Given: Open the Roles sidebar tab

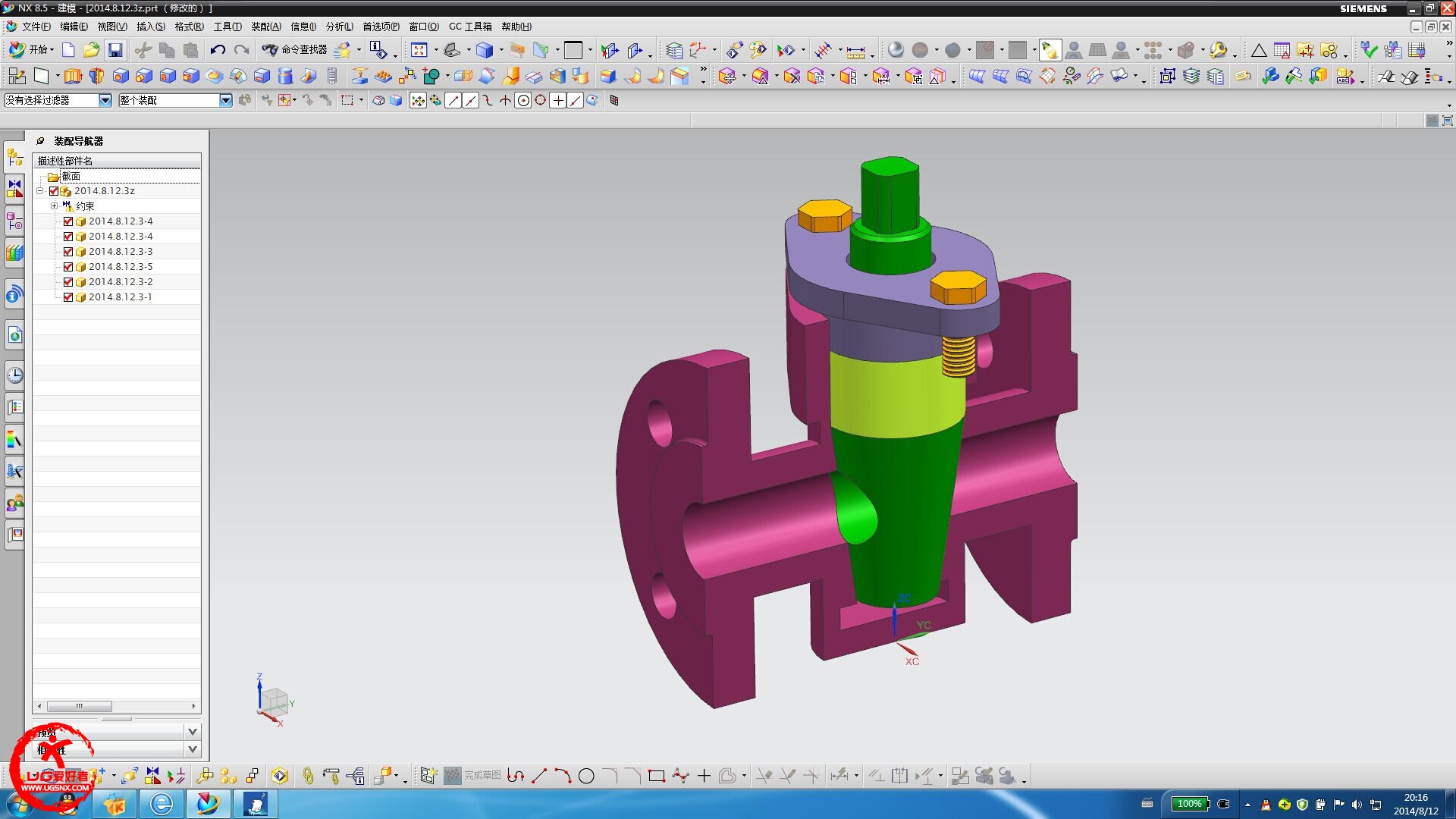Looking at the screenshot, I should (x=14, y=503).
